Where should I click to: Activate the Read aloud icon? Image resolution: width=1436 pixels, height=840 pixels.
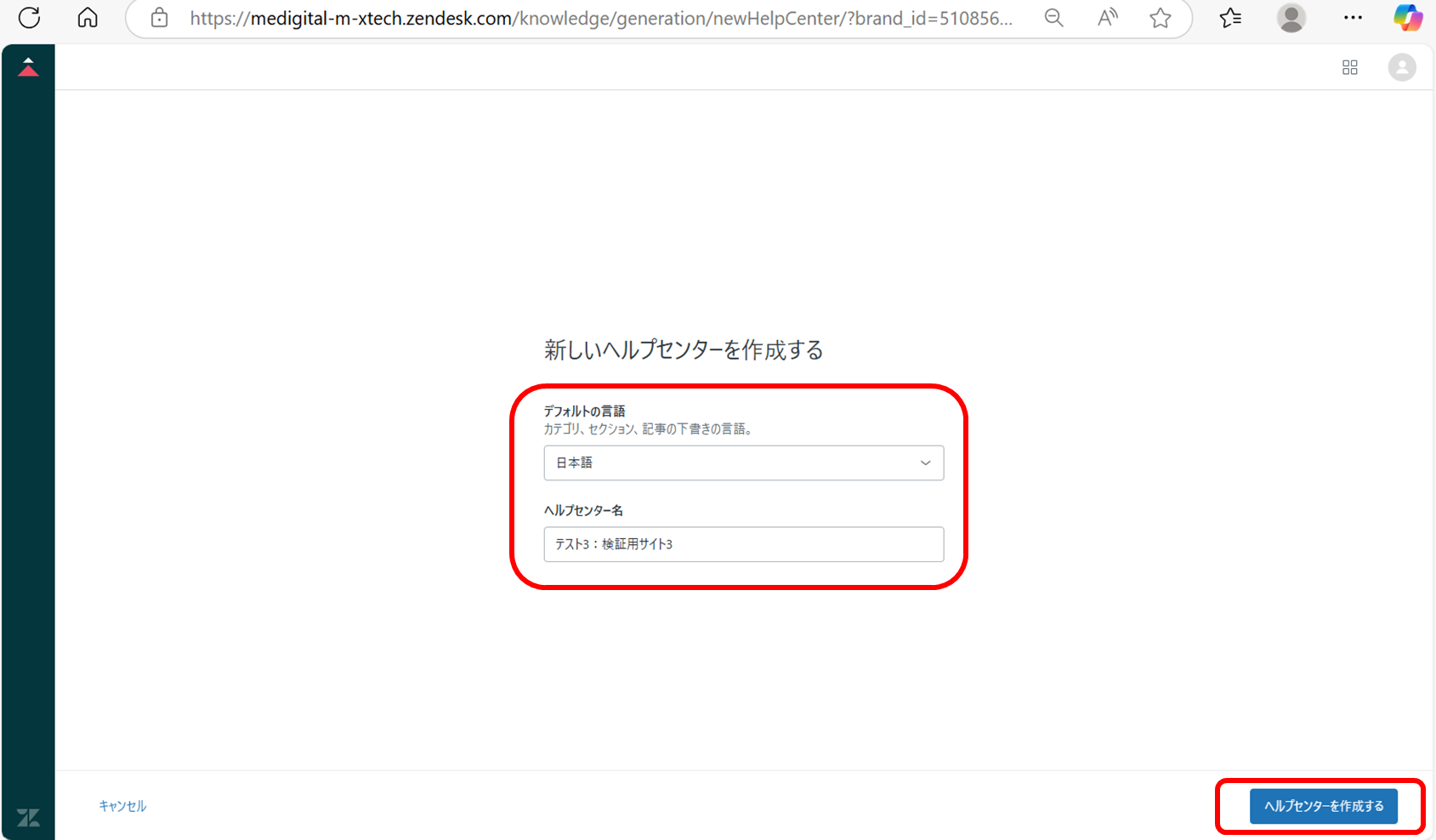[x=1107, y=18]
